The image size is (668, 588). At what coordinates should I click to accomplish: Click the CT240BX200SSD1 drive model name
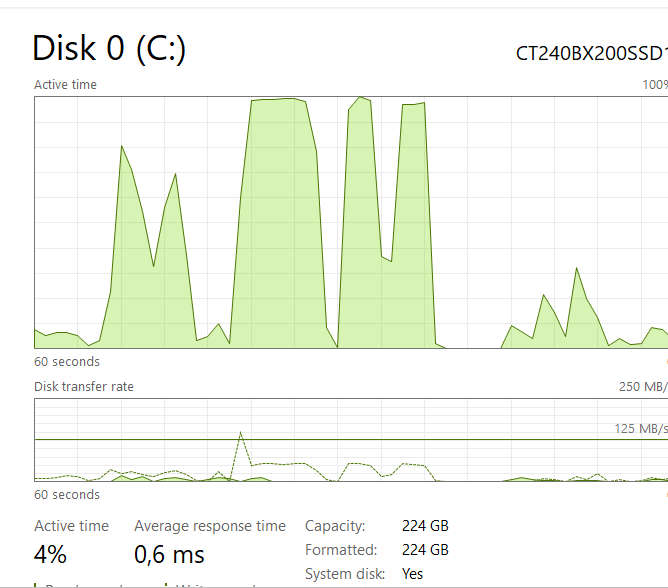click(590, 53)
